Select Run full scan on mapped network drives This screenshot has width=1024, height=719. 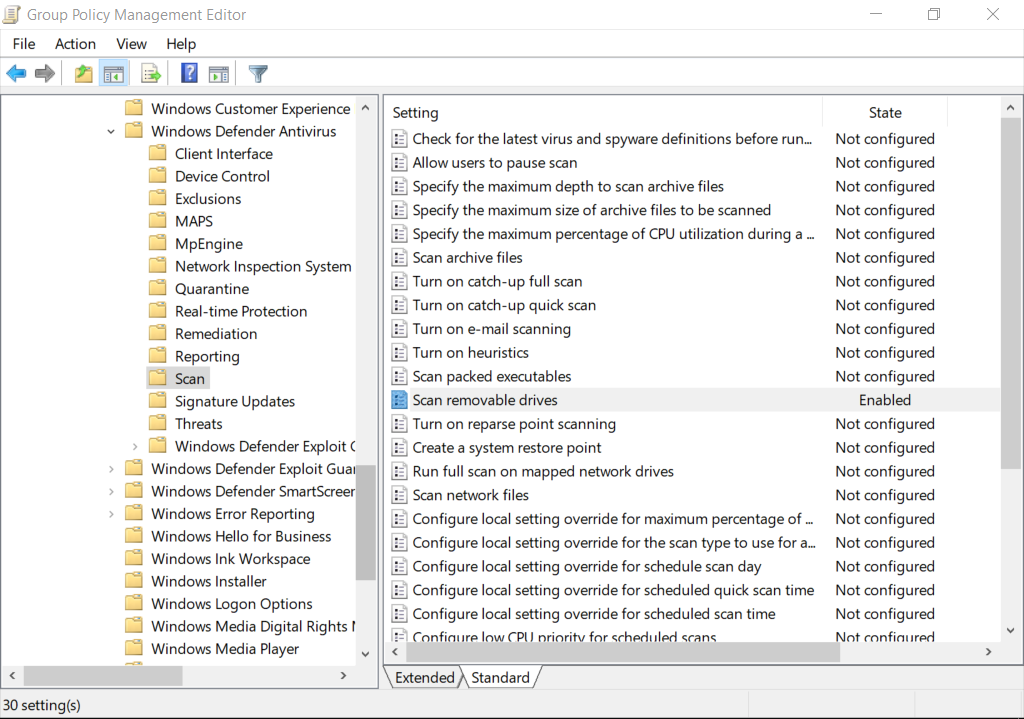pyautogui.click(x=543, y=471)
